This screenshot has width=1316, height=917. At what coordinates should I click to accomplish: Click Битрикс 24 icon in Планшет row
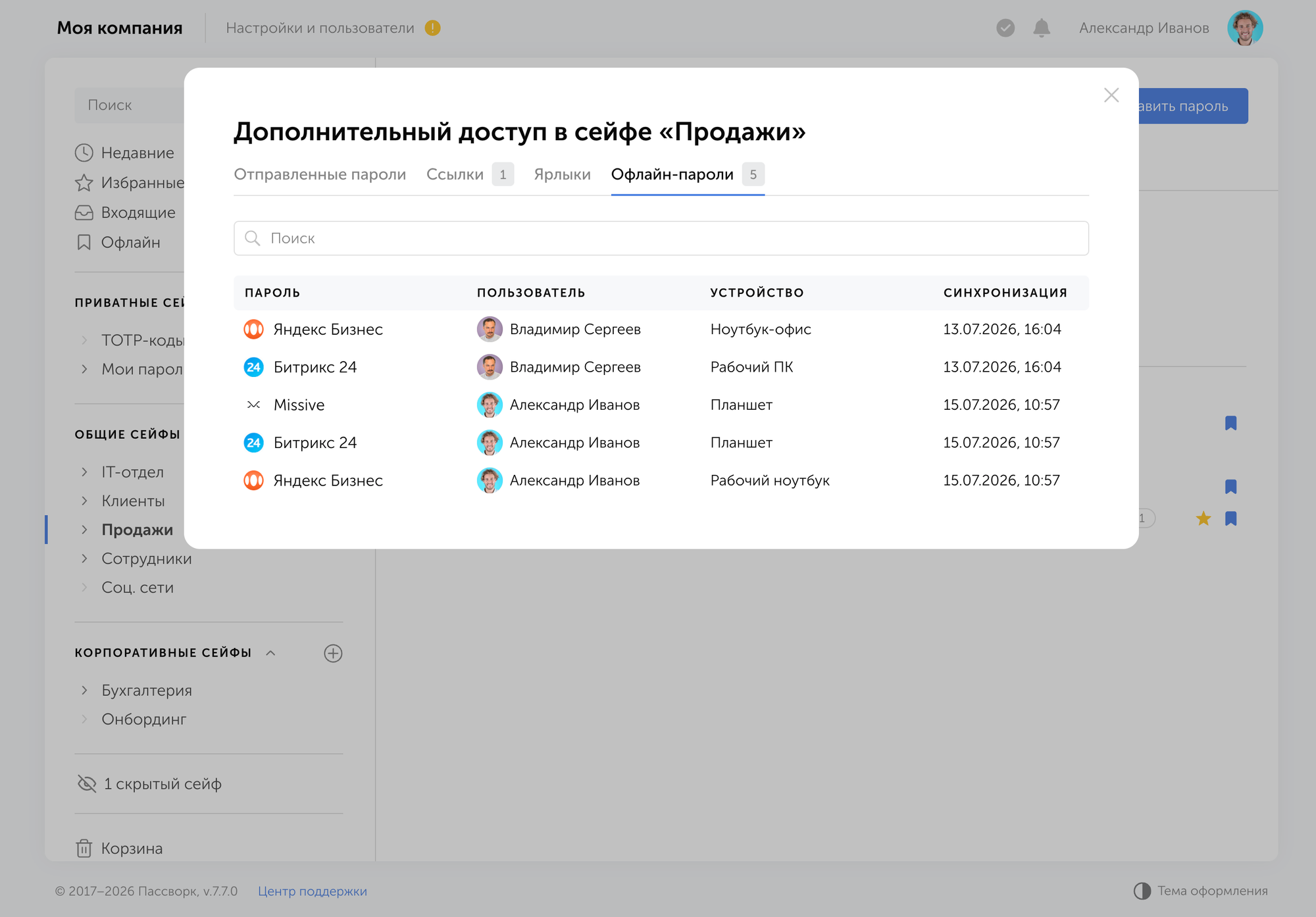[253, 443]
